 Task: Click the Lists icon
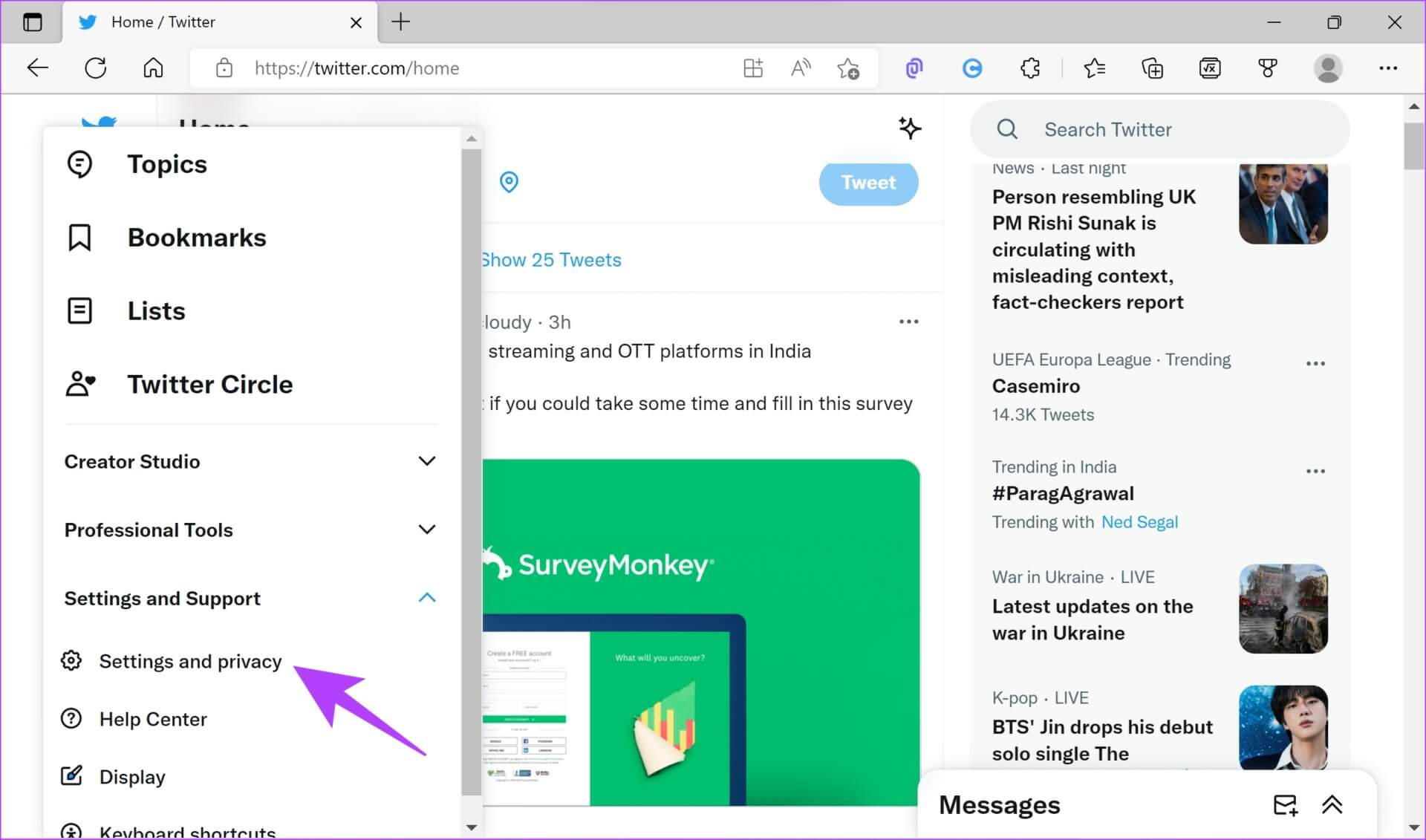[80, 310]
